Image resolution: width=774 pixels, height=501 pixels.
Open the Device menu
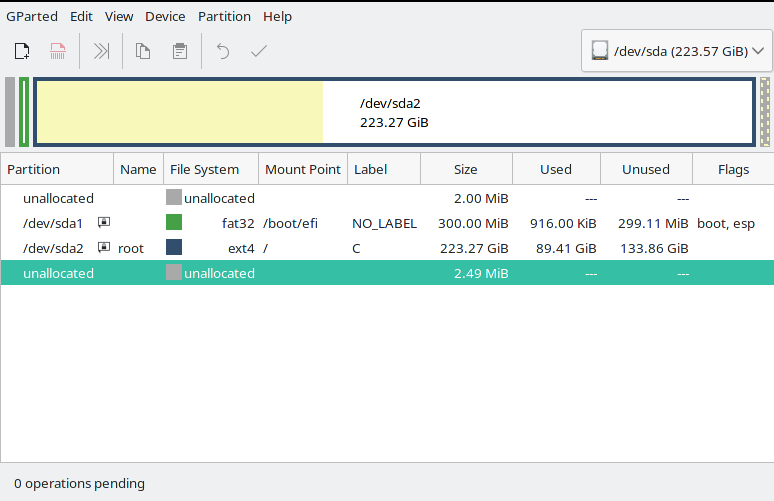(165, 16)
